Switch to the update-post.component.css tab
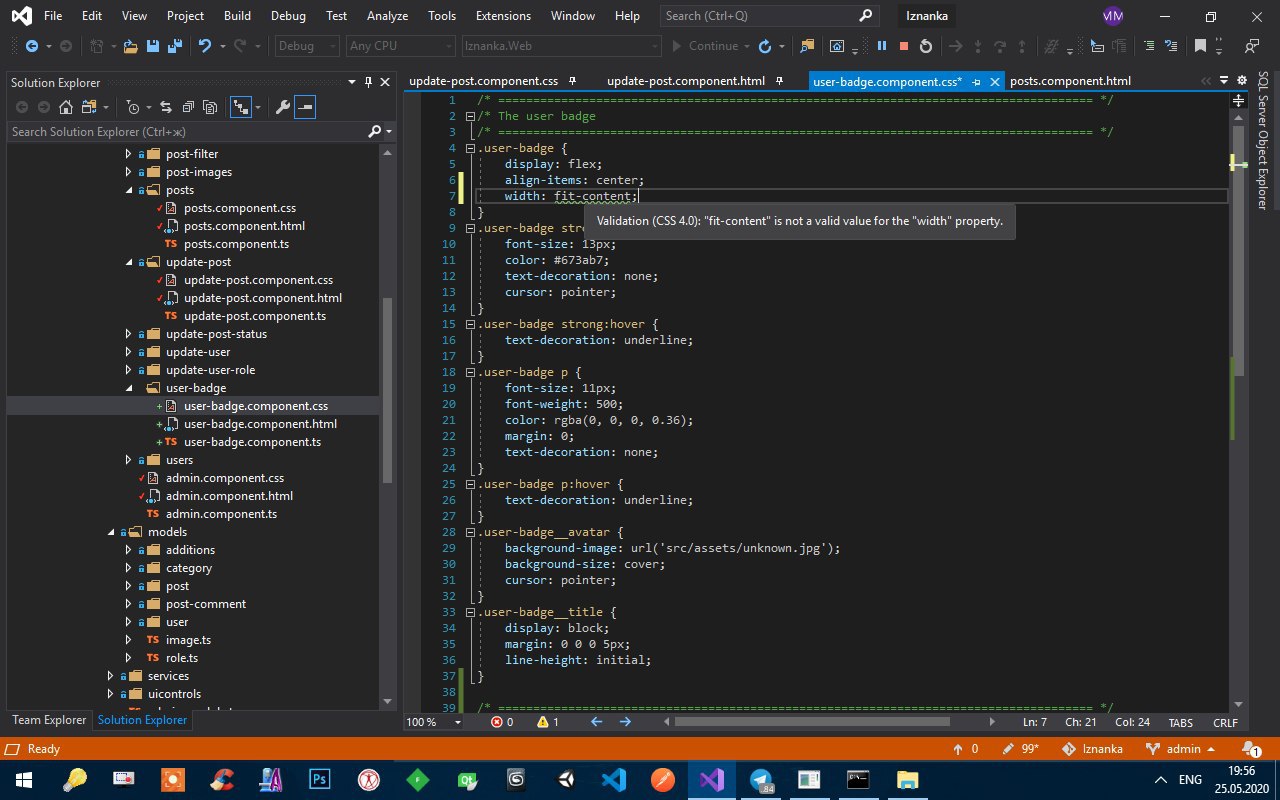The image size is (1280, 800). 483,82
